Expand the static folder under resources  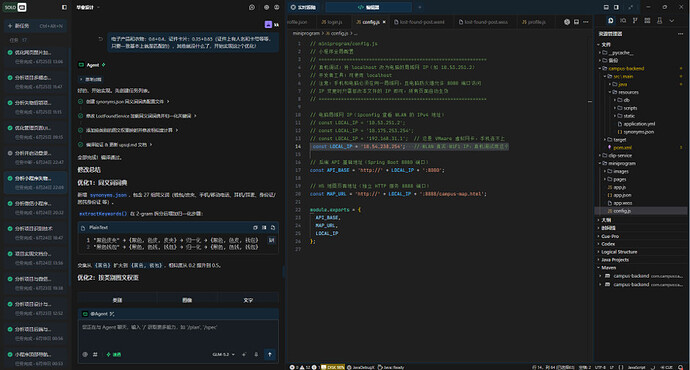click(x=628, y=116)
